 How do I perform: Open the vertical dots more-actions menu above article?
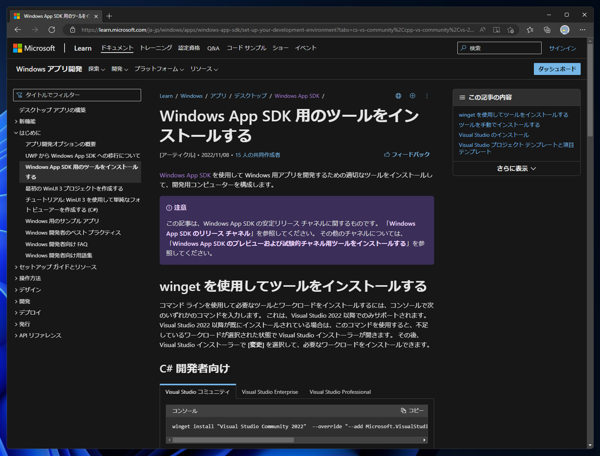pos(427,96)
